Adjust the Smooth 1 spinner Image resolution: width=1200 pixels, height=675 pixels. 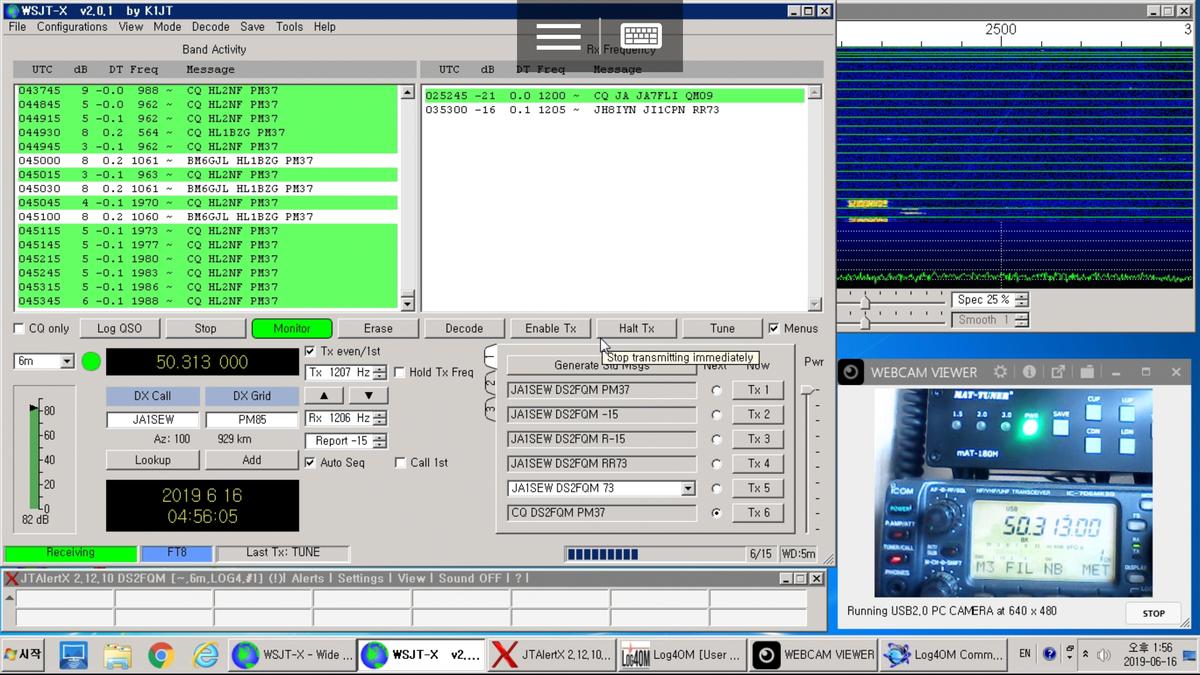tap(1021, 320)
